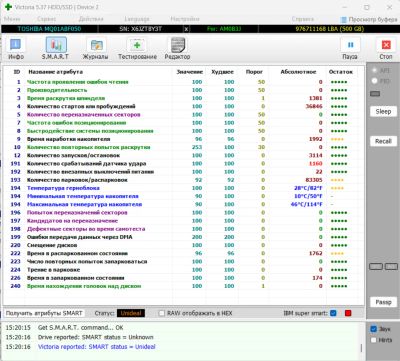This screenshot has width=400, height=361.
Task: Click absolute value 1762 in row 222
Action: click(316, 253)
